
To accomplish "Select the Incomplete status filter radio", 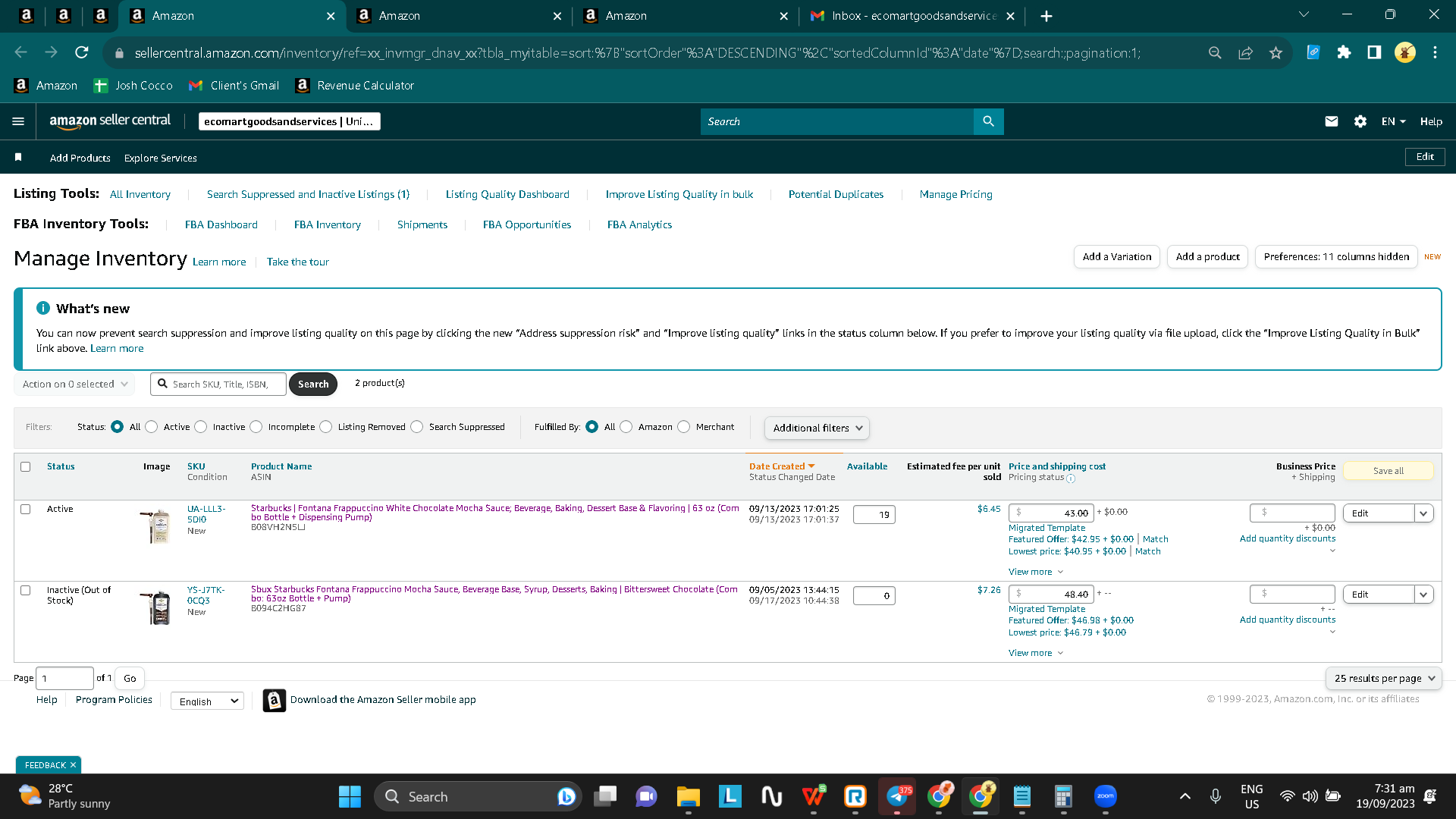I will click(x=256, y=427).
